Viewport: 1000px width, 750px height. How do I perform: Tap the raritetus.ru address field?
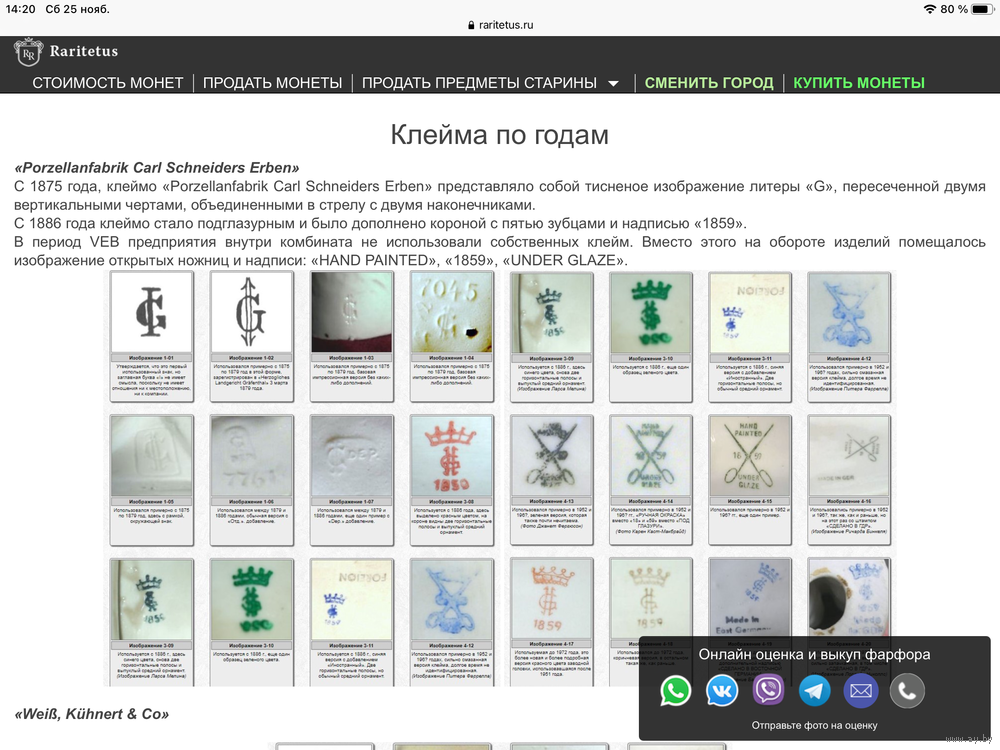(500, 25)
